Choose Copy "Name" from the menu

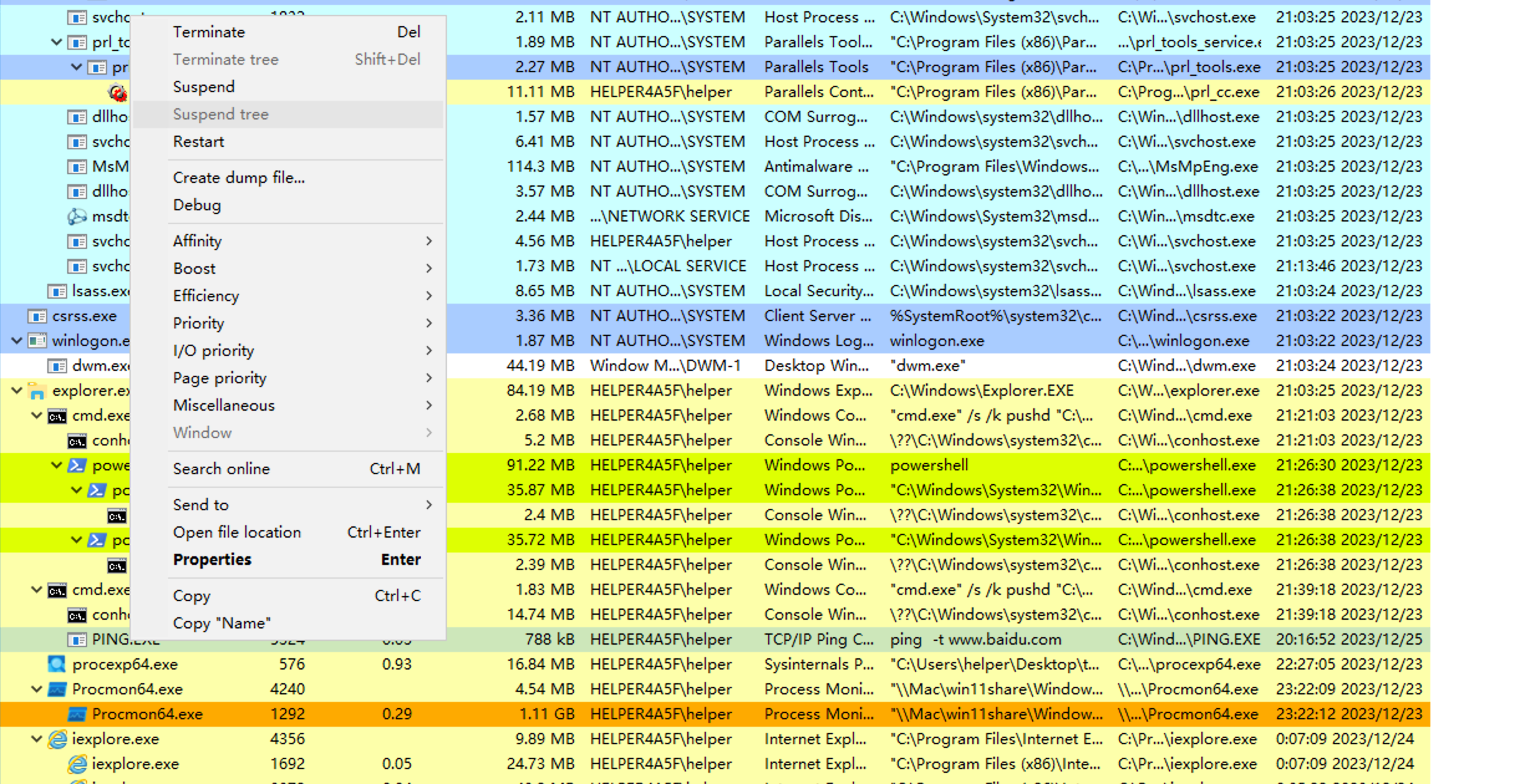pyautogui.click(x=289, y=623)
